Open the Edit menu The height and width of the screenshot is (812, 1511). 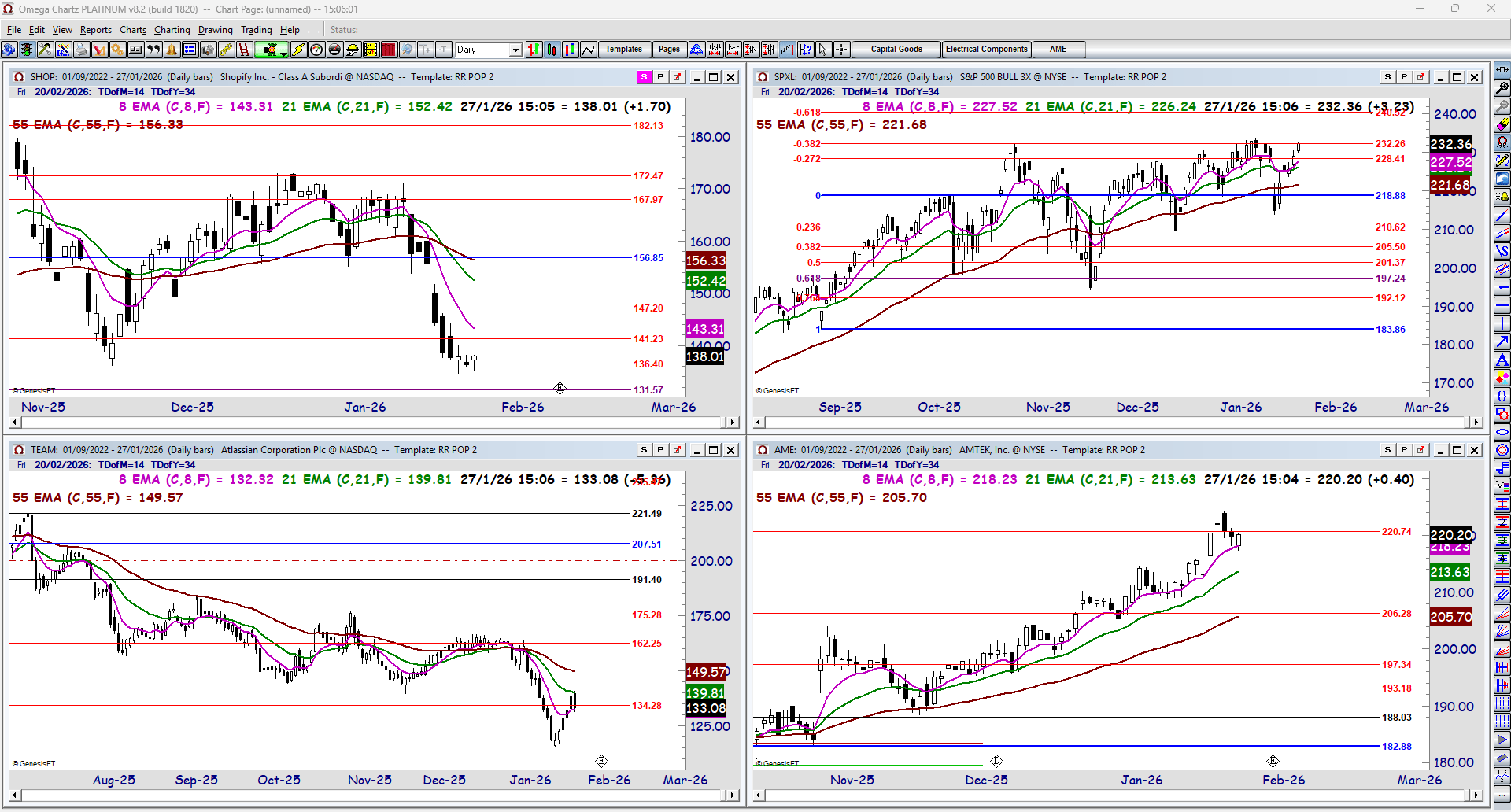coord(37,30)
